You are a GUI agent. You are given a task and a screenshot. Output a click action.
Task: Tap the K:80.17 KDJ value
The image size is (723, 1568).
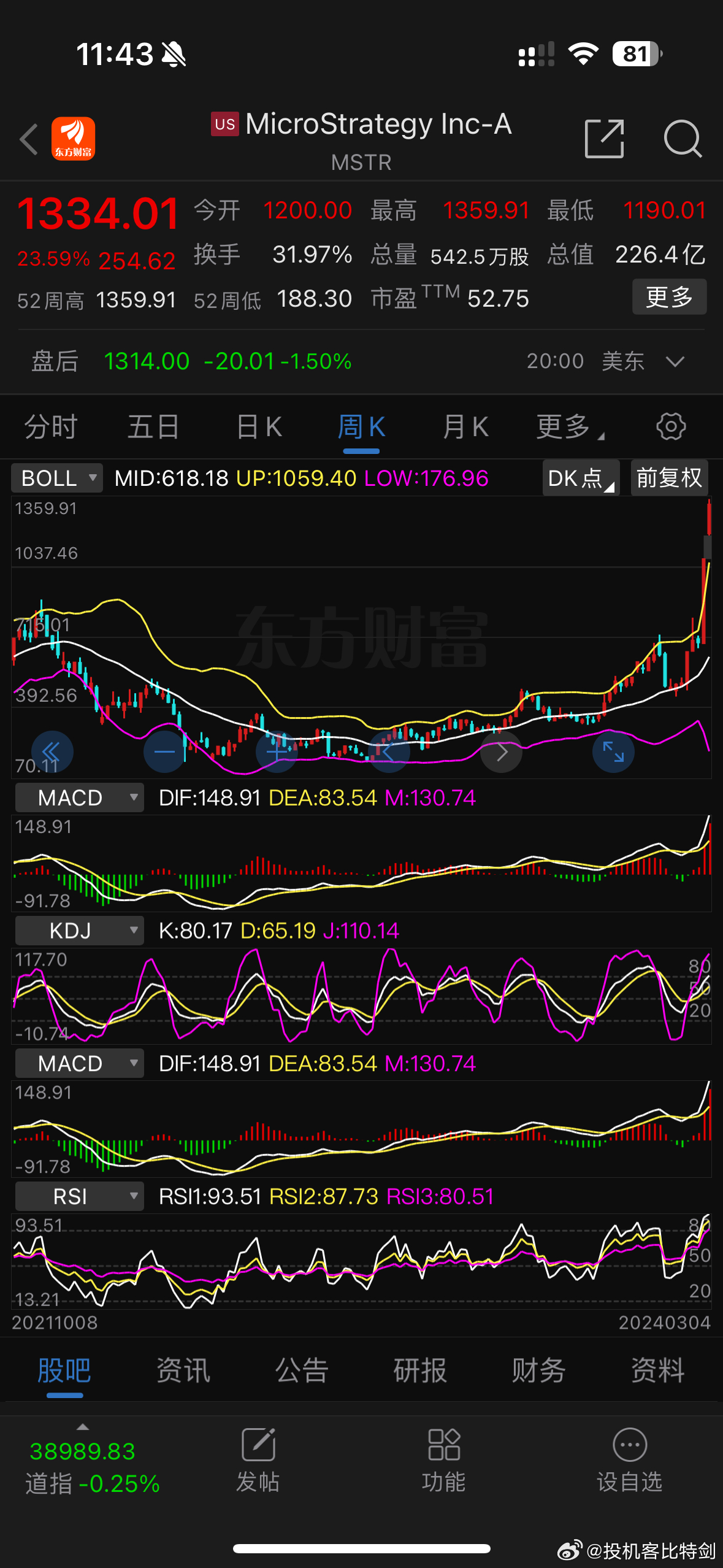point(196,931)
